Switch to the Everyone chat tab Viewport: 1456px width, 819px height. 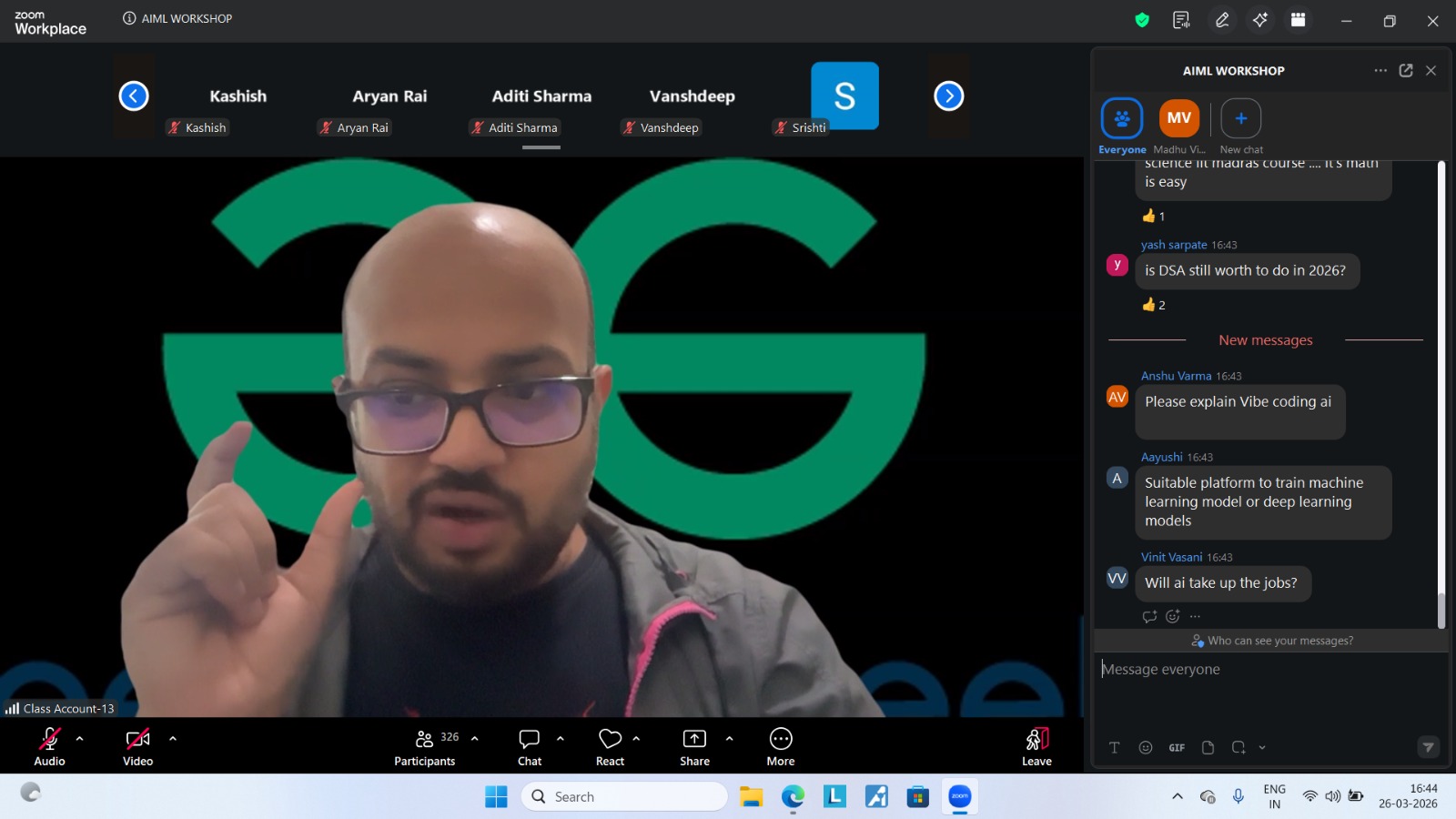tap(1122, 126)
